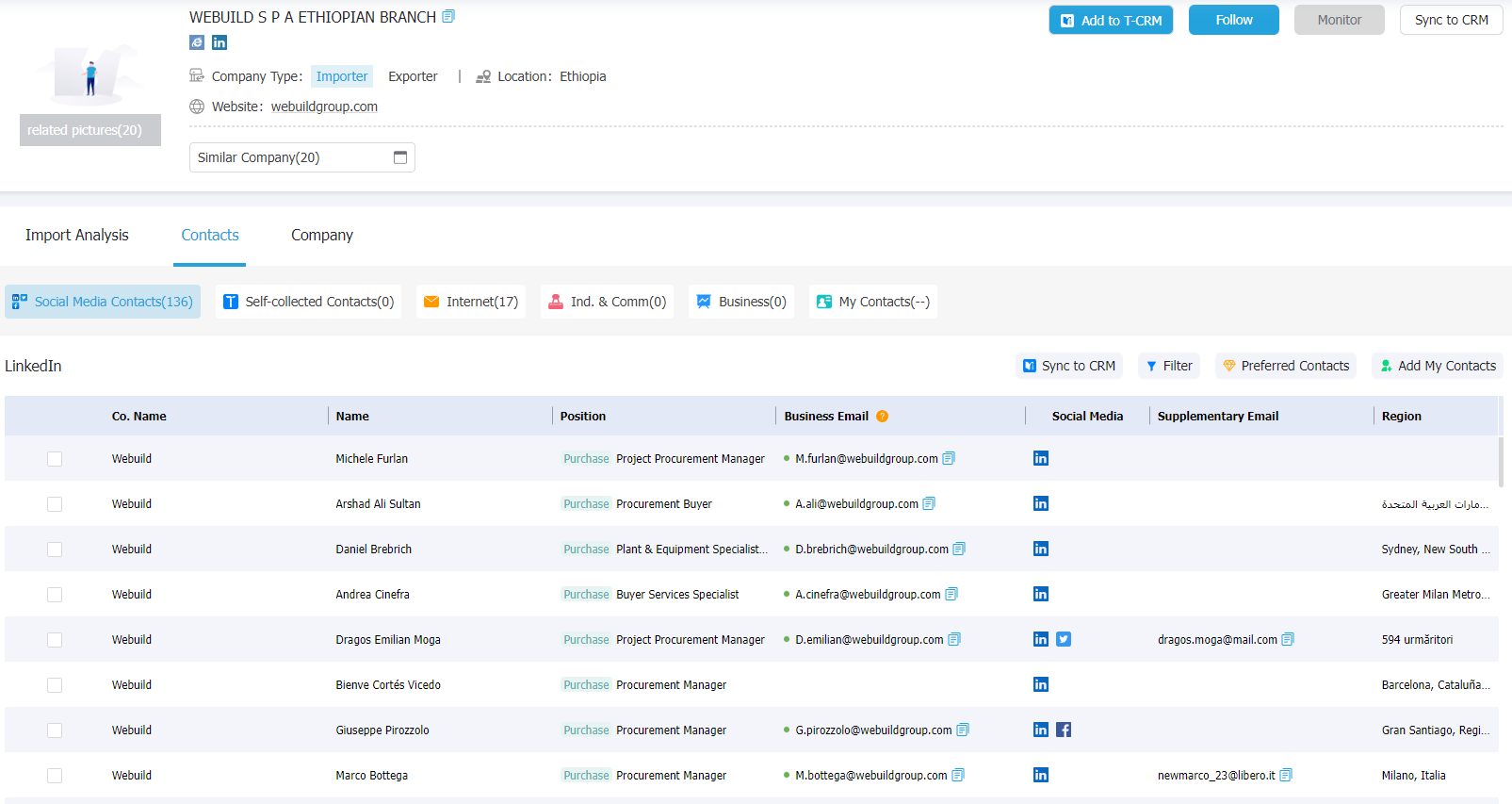
Task: Tick the checkbox for Andrea Cinefra
Action: 55,595
